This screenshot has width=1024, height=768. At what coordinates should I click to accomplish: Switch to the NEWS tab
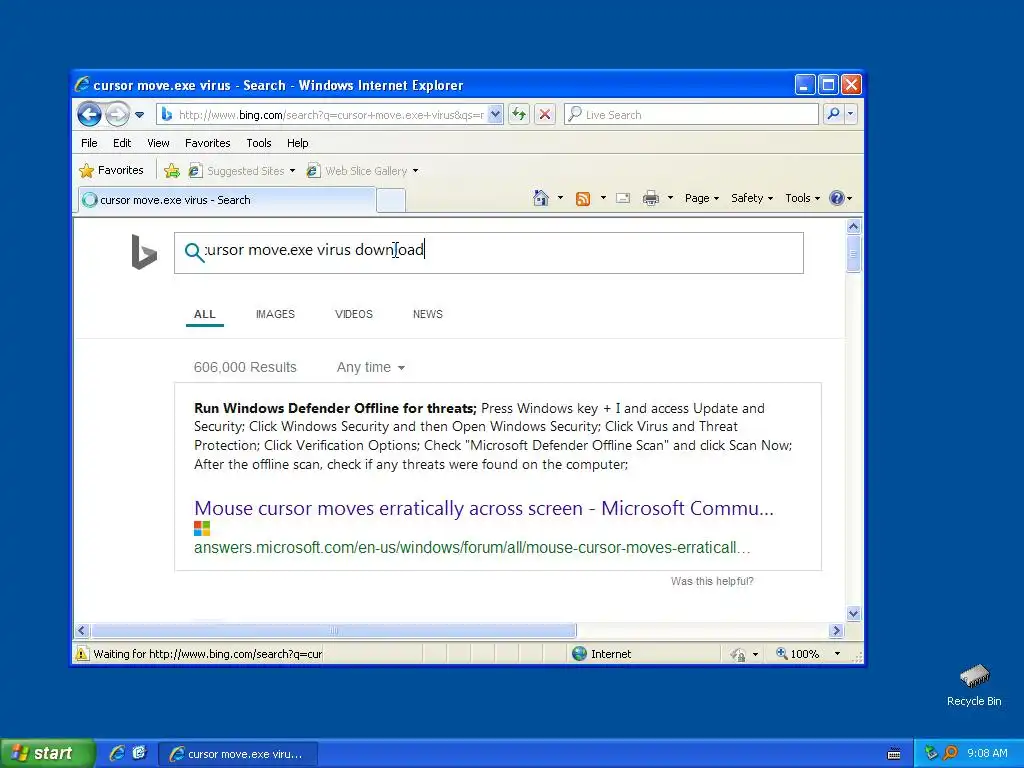[x=428, y=314]
